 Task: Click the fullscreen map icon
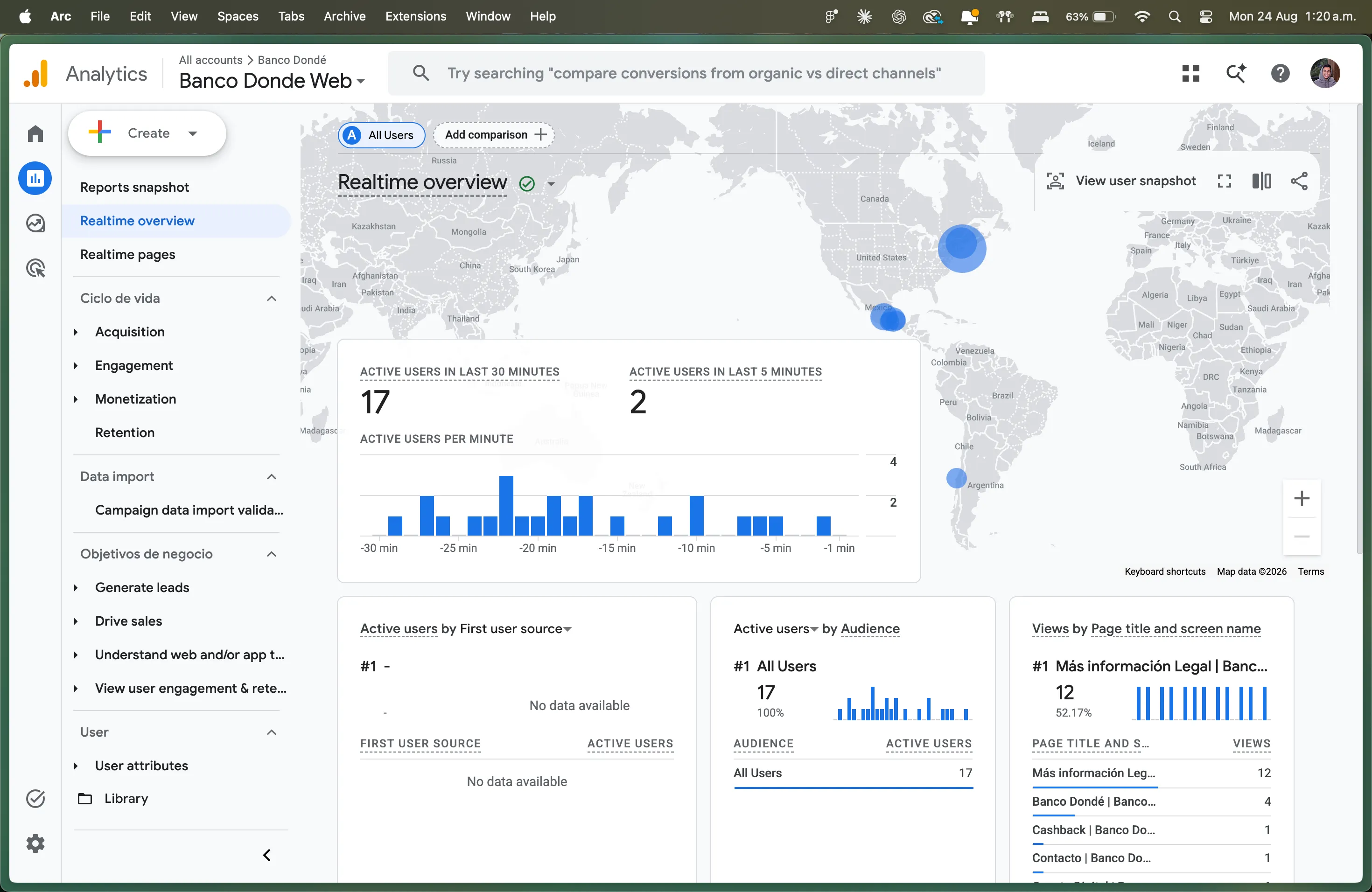coord(1225,181)
